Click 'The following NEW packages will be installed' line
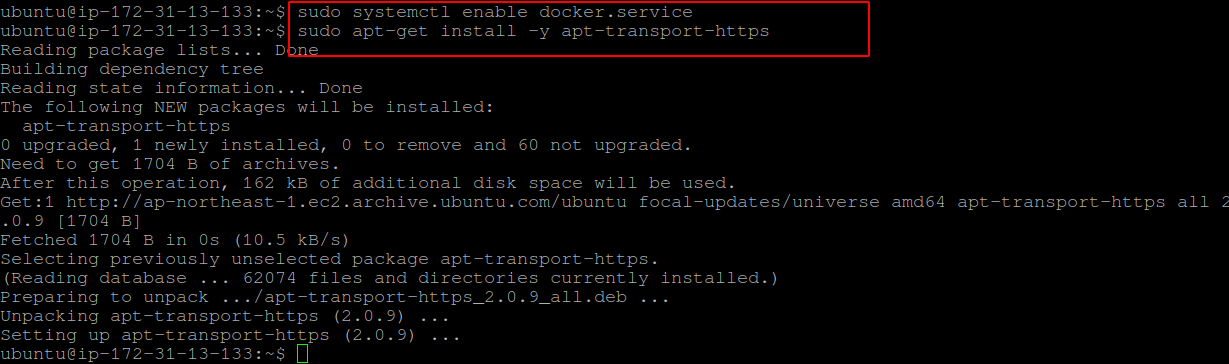This screenshot has width=1229, height=364. coord(247,107)
